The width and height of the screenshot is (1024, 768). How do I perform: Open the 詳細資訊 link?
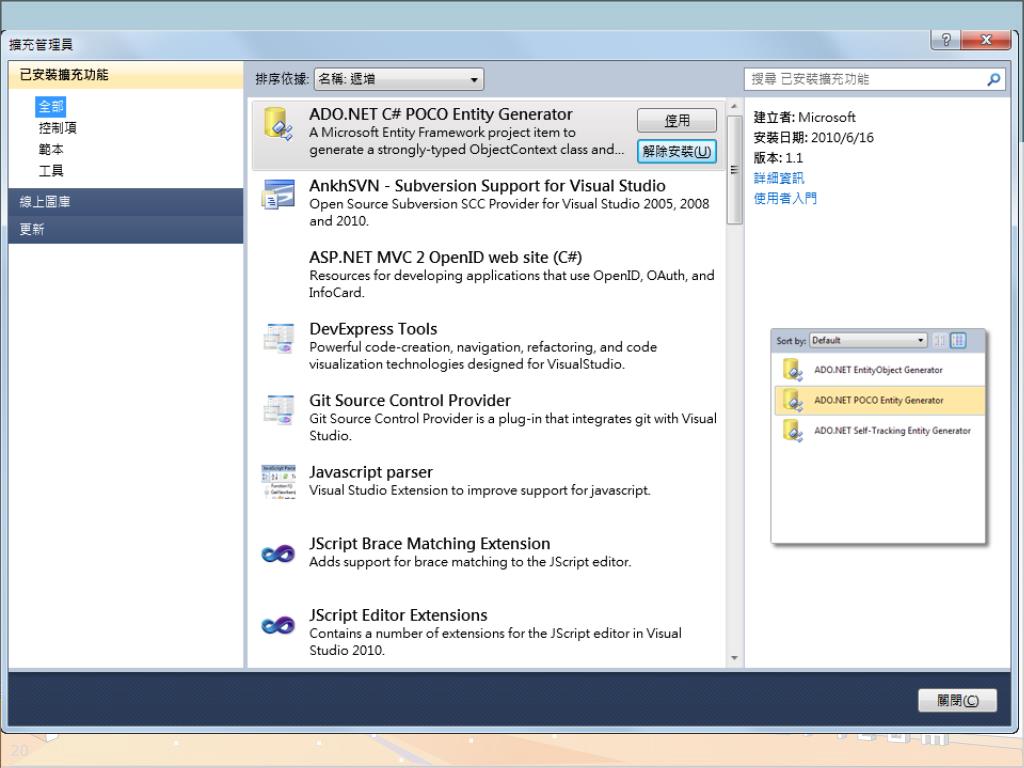click(778, 178)
